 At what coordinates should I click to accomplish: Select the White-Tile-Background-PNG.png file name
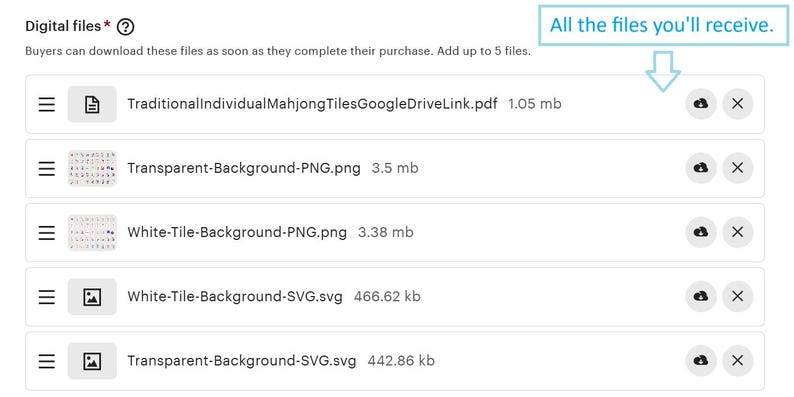[237, 232]
